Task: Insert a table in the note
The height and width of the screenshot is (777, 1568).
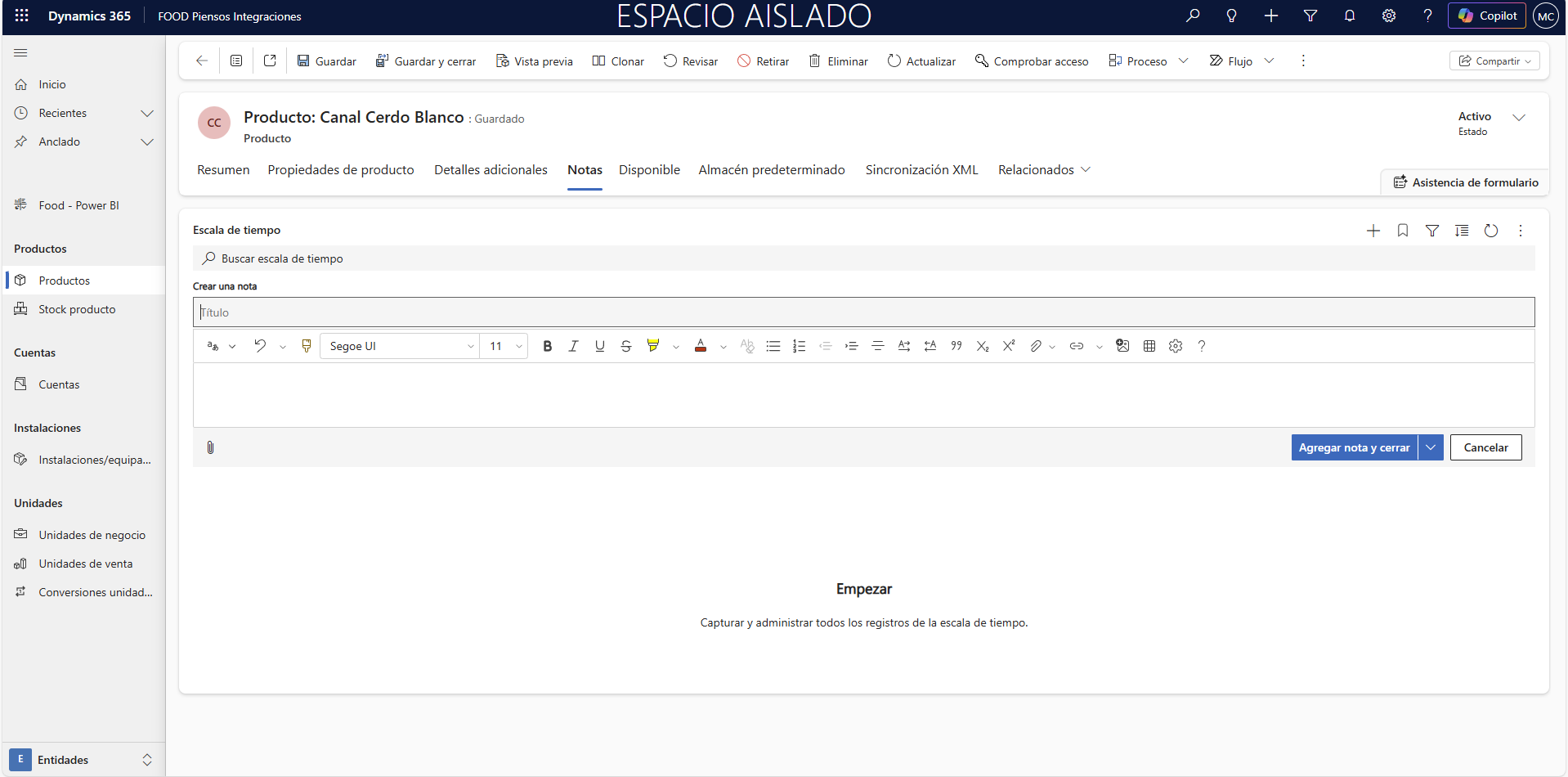Action: (x=1149, y=346)
